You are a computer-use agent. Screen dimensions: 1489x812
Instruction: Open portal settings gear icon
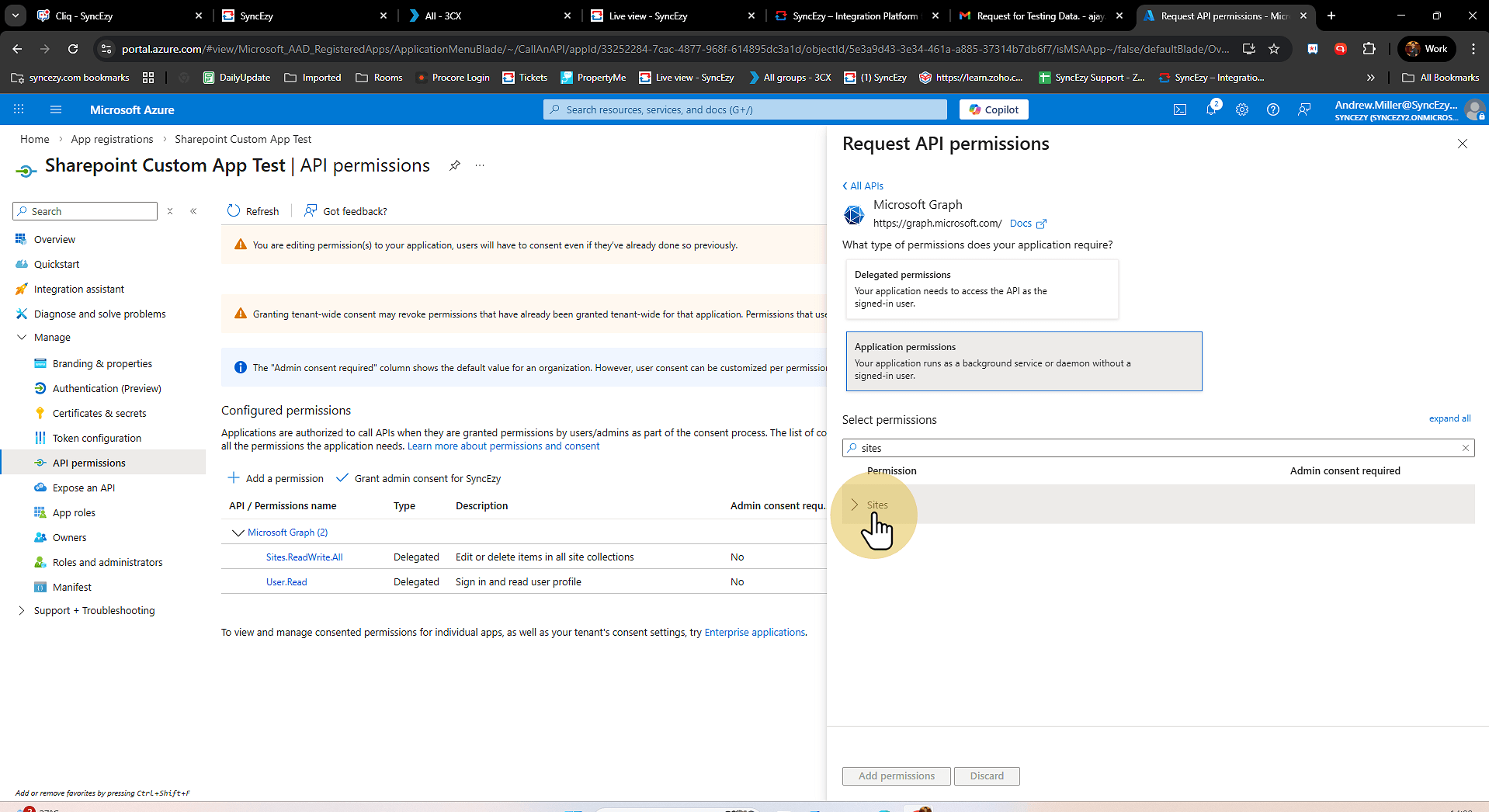1242,109
